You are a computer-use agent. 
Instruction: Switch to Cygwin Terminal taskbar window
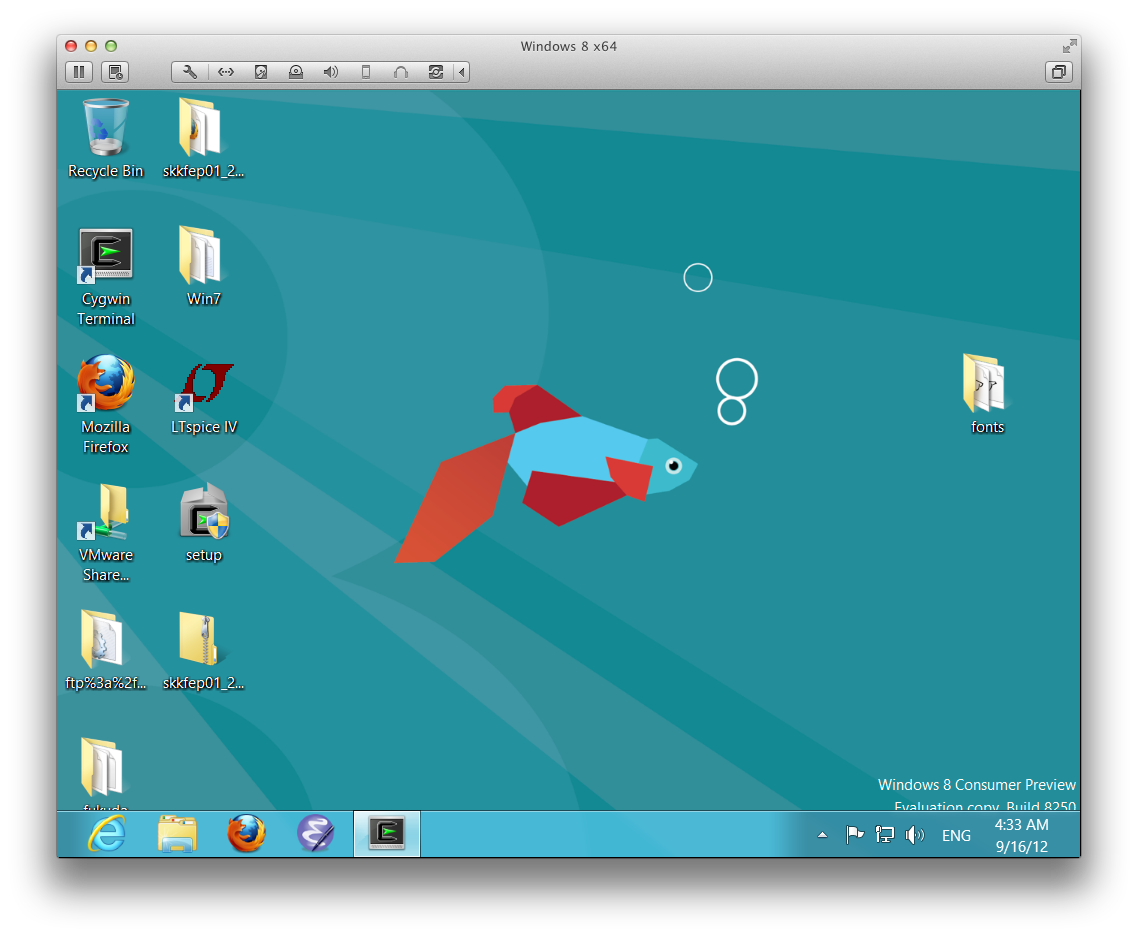[386, 834]
